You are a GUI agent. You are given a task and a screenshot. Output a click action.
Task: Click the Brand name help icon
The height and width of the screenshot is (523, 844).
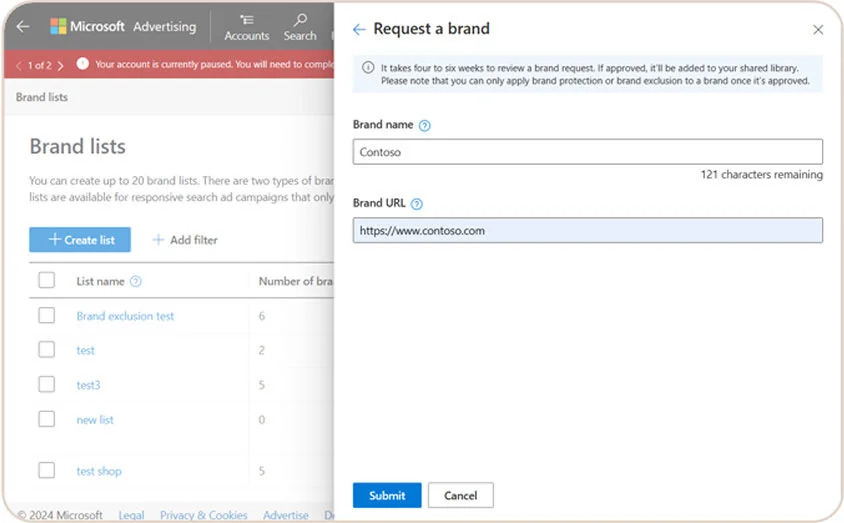(x=424, y=126)
